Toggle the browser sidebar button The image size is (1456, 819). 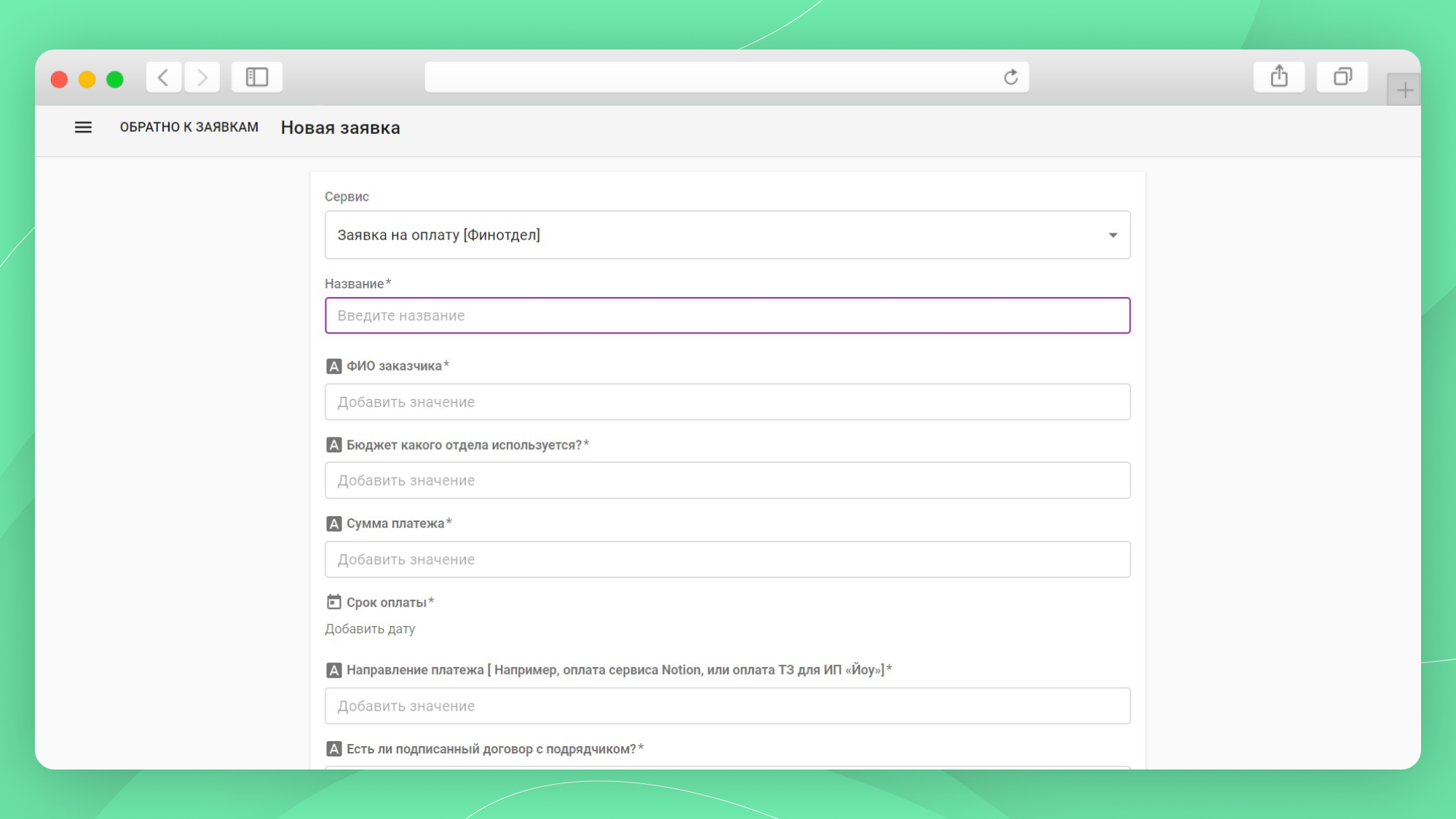(x=257, y=77)
